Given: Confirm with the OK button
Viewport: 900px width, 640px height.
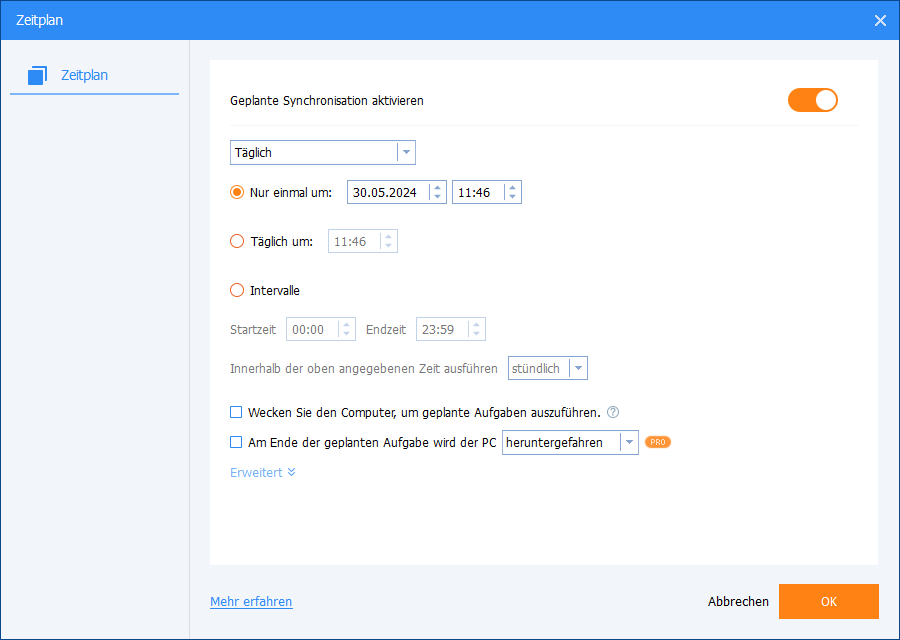Looking at the screenshot, I should pyautogui.click(x=829, y=602).
